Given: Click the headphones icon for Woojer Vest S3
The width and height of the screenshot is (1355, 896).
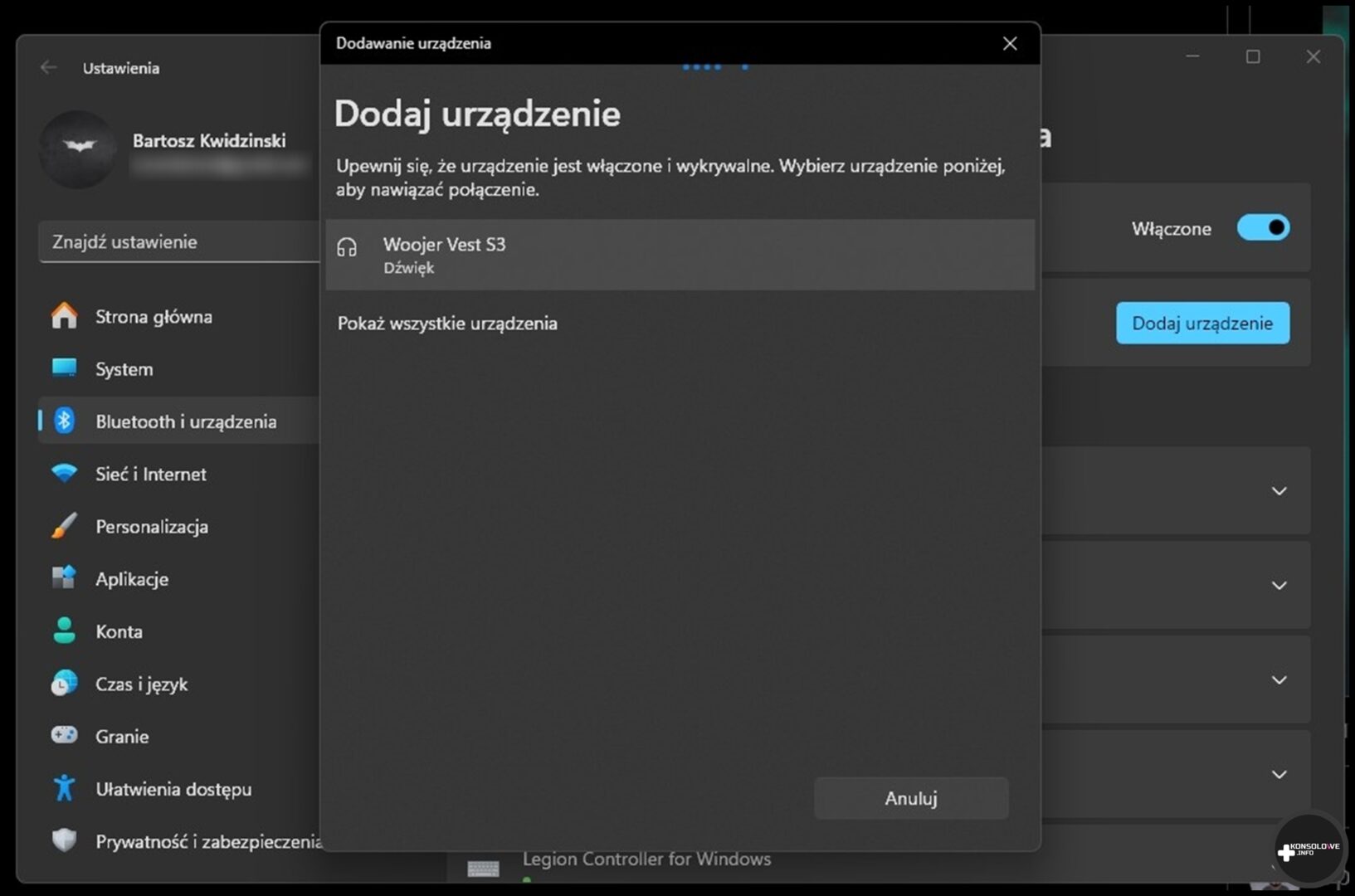Looking at the screenshot, I should pos(347,247).
